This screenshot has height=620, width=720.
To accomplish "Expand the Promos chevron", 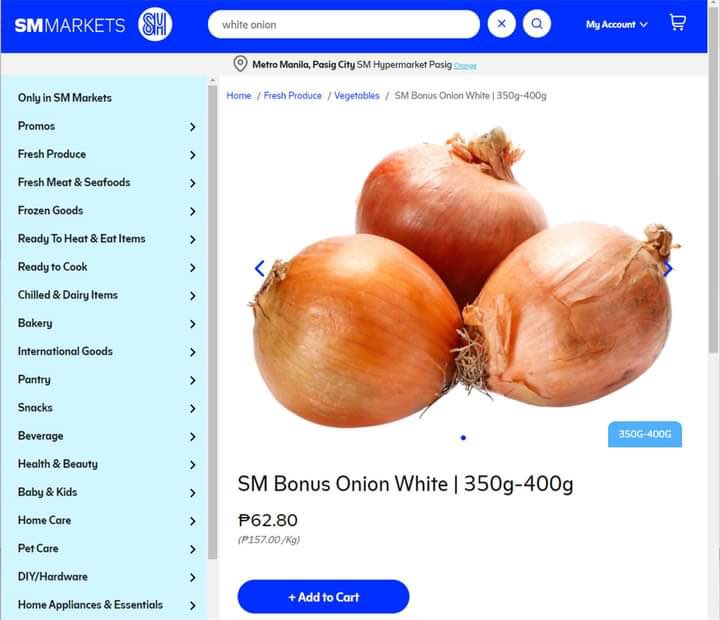I will click(x=193, y=127).
